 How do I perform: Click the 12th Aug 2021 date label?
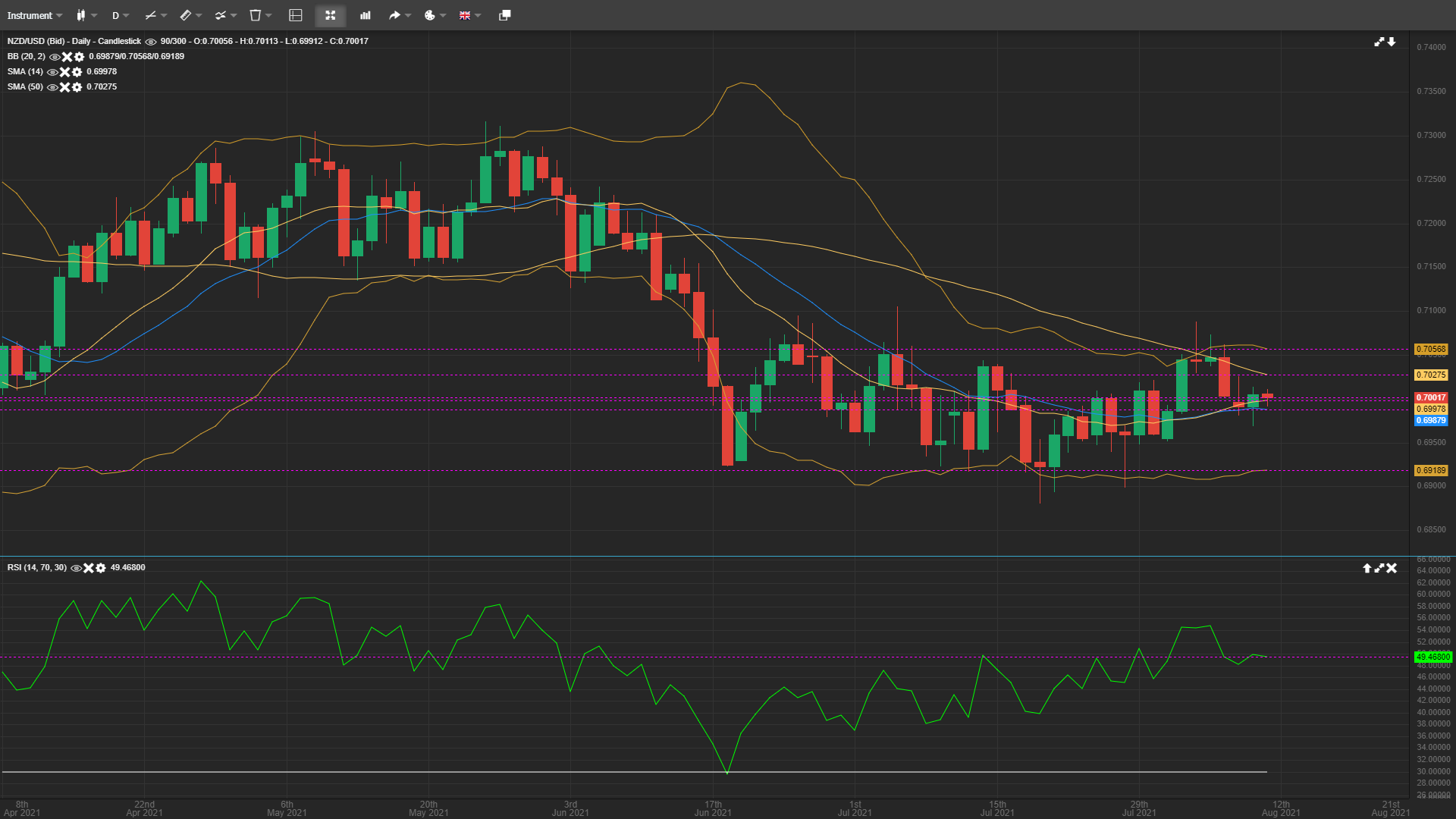click(1281, 808)
